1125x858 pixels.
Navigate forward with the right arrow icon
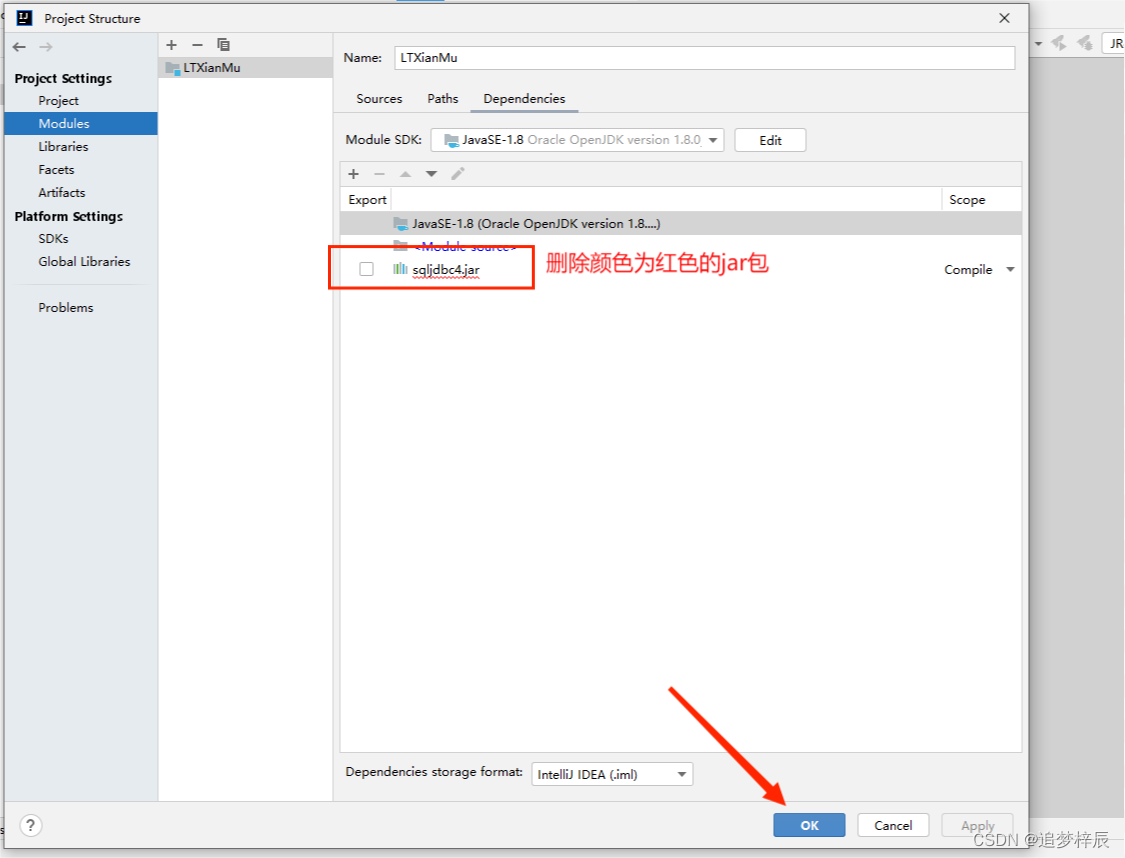[46, 47]
